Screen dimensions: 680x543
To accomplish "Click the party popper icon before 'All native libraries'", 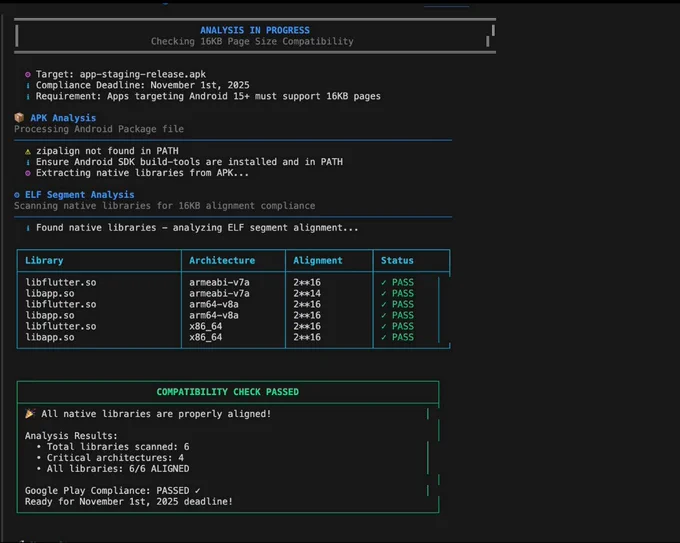I will tap(29, 414).
